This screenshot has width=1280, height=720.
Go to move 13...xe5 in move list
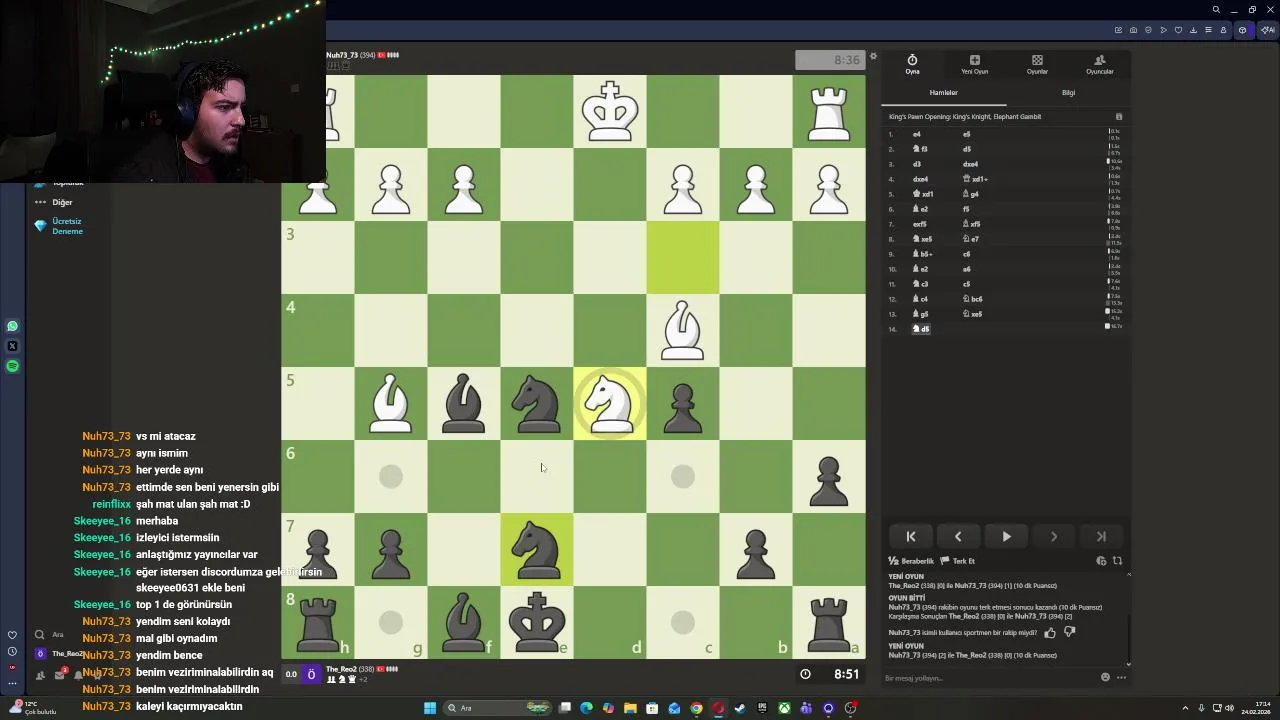click(x=973, y=314)
